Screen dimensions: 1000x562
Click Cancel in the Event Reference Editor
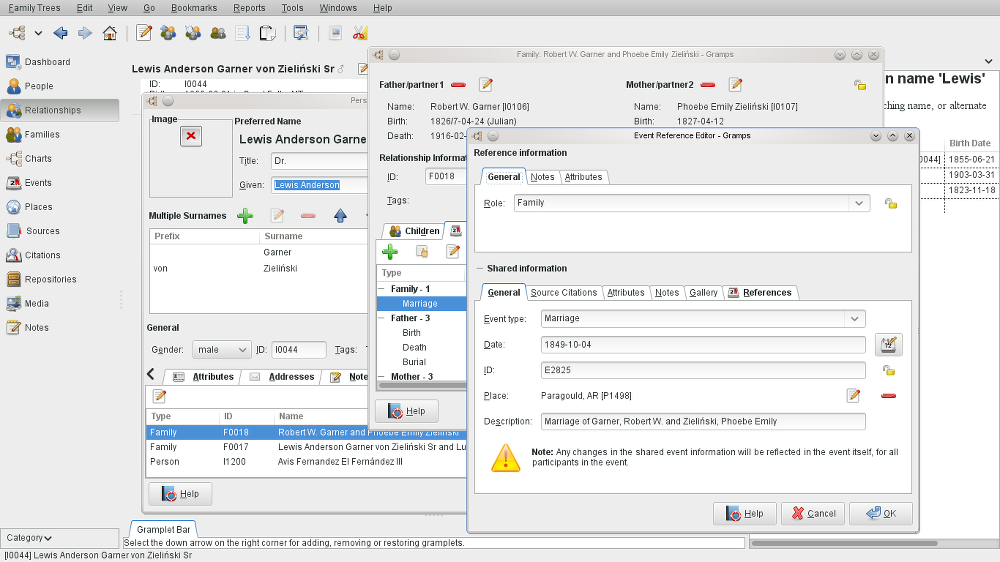(x=812, y=514)
